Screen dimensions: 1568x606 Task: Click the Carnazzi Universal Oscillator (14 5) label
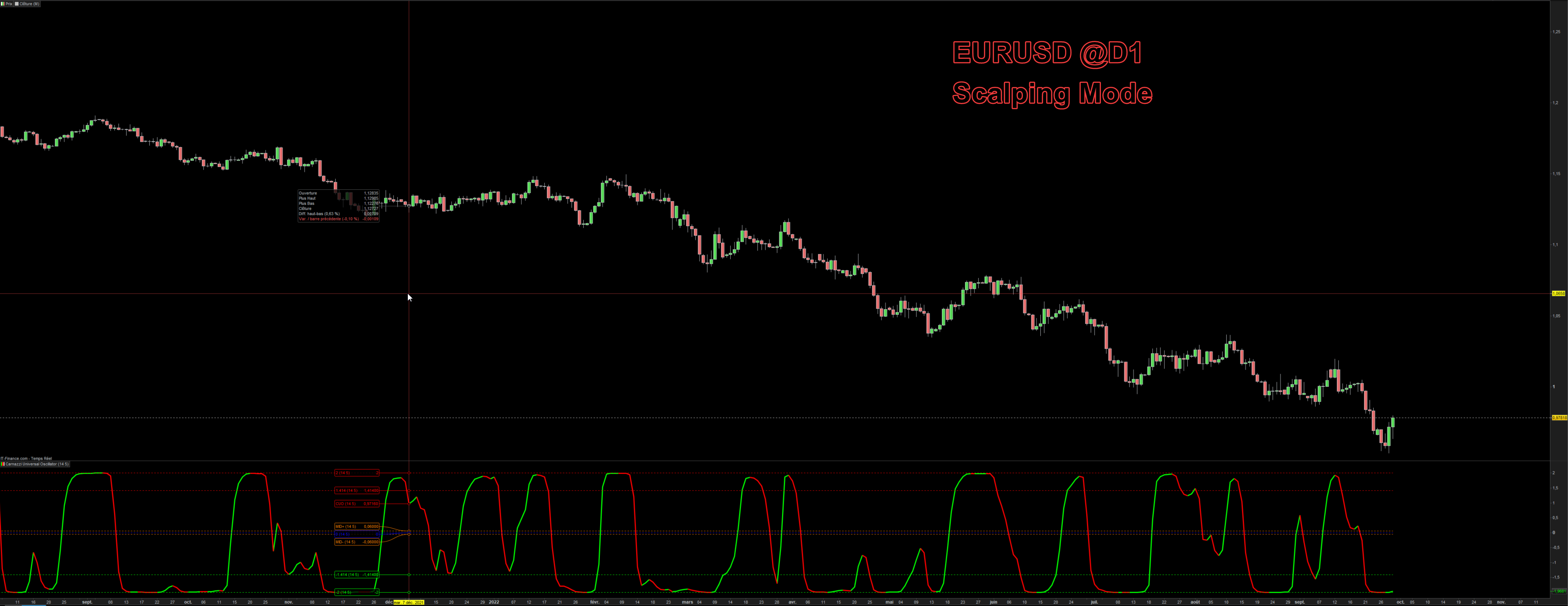point(37,464)
